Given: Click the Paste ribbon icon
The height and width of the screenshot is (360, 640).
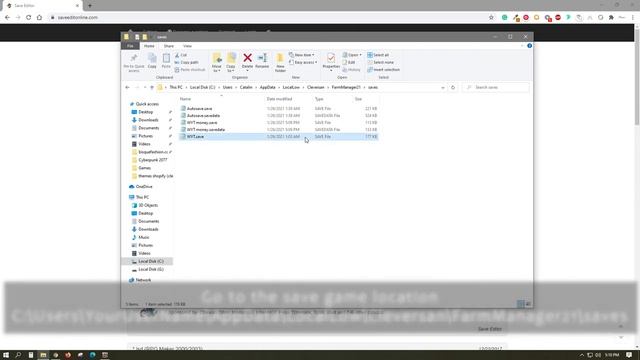Looking at the screenshot, I should (x=166, y=60).
